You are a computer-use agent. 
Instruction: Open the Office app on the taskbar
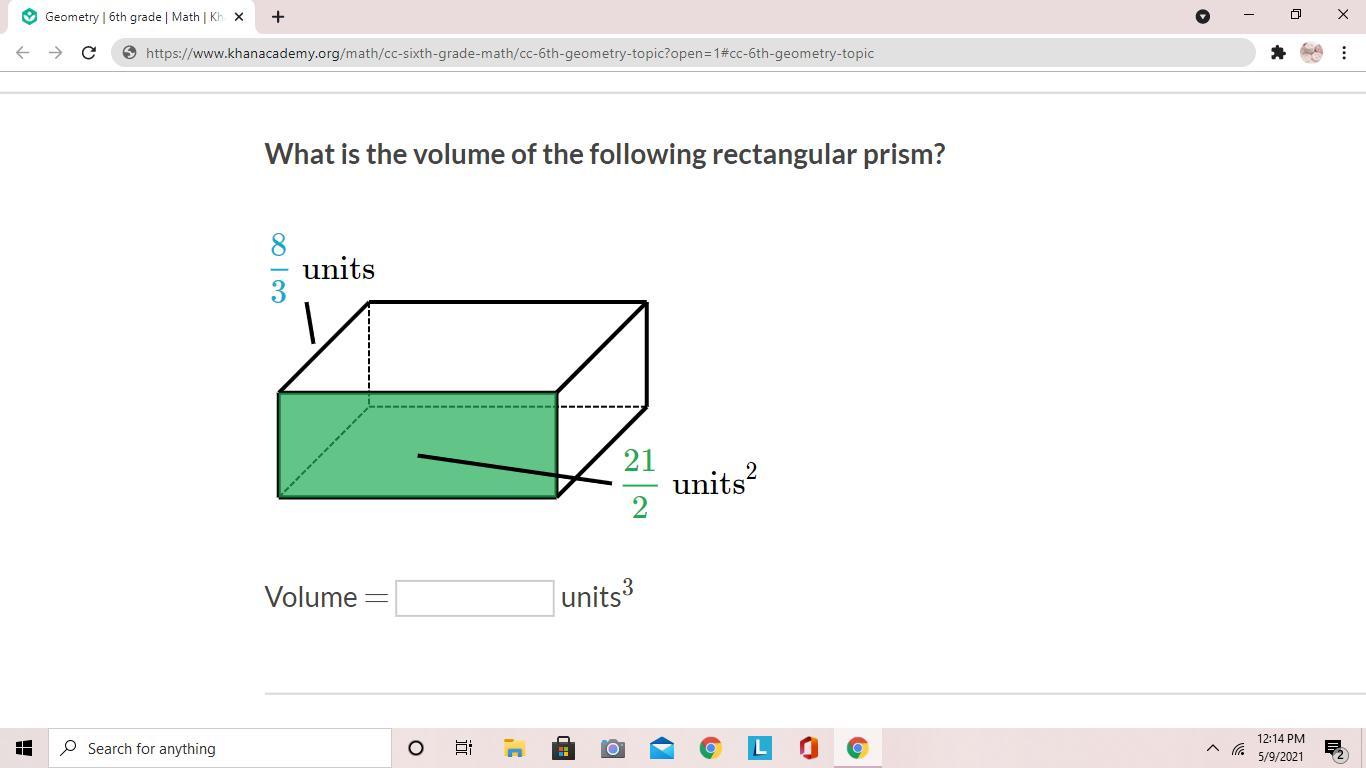point(808,748)
